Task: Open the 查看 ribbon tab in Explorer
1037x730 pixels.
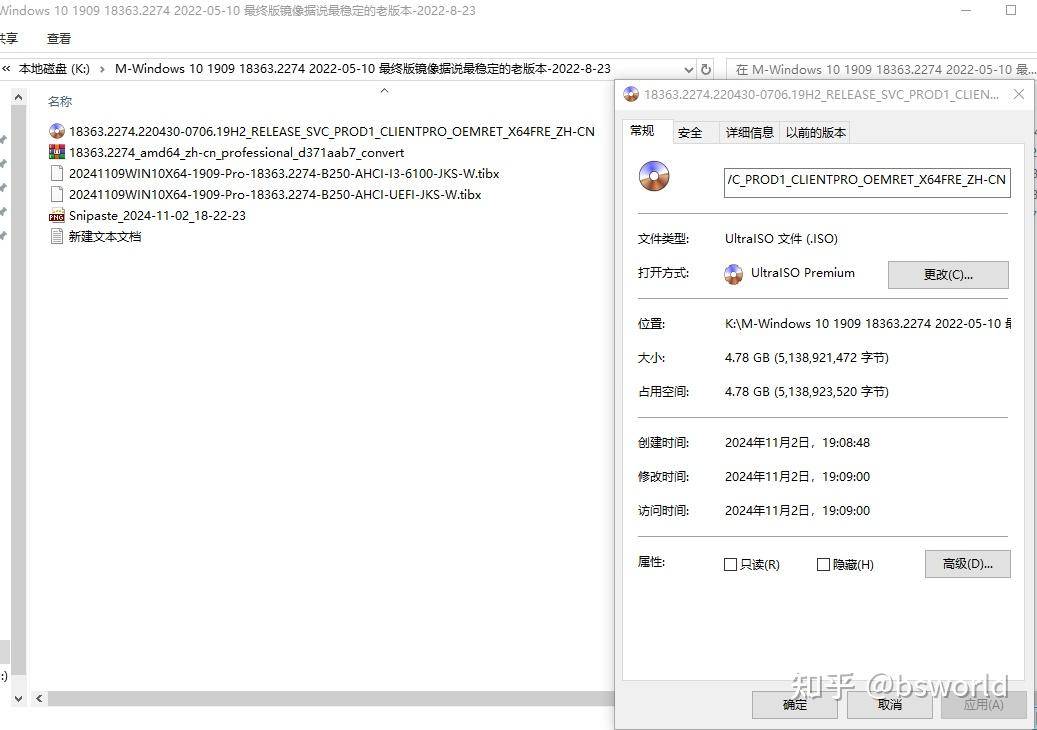Action: [x=59, y=38]
